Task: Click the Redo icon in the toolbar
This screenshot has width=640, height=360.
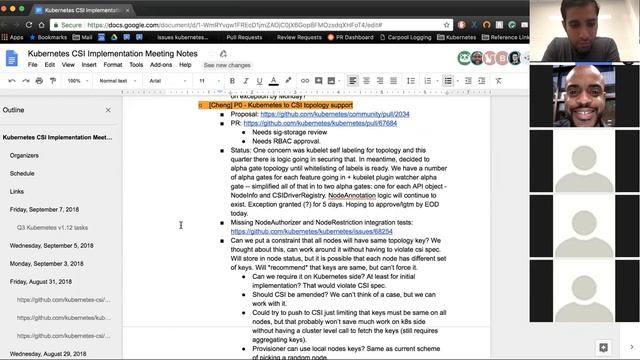Action: coord(26,81)
